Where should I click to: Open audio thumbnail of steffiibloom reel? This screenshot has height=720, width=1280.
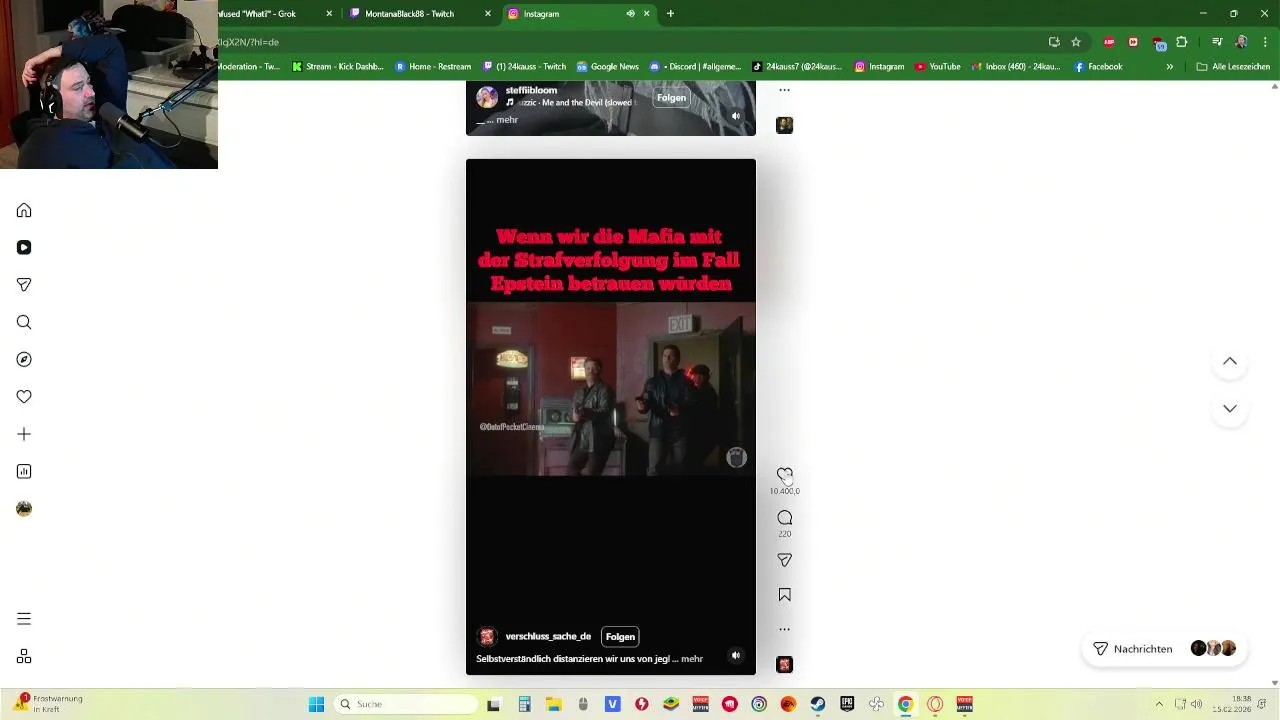tap(785, 125)
